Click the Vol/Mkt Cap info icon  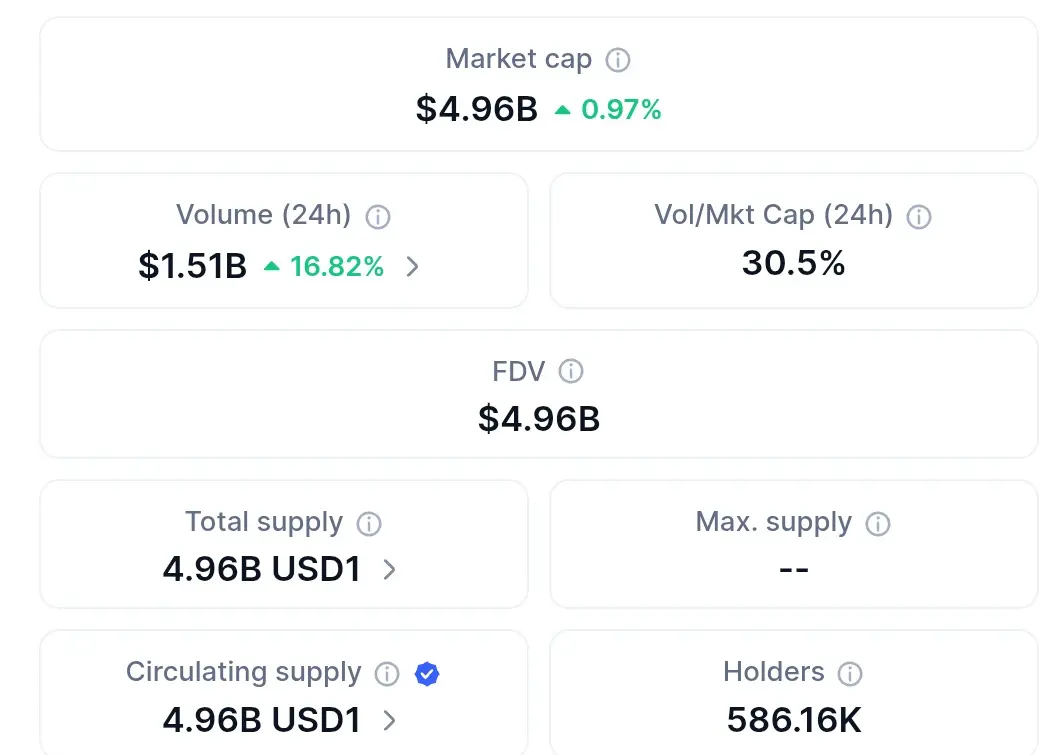(x=918, y=216)
